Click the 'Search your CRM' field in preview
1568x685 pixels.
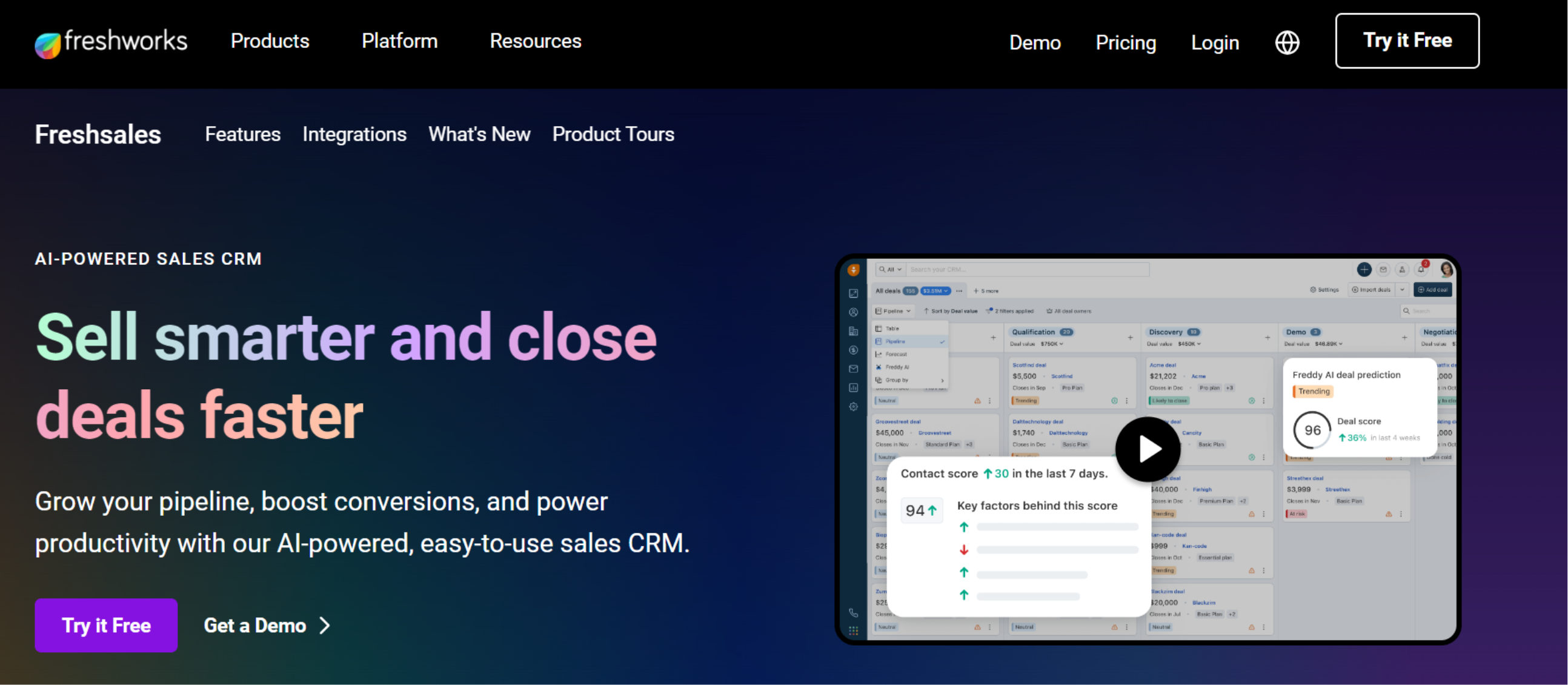(1027, 269)
